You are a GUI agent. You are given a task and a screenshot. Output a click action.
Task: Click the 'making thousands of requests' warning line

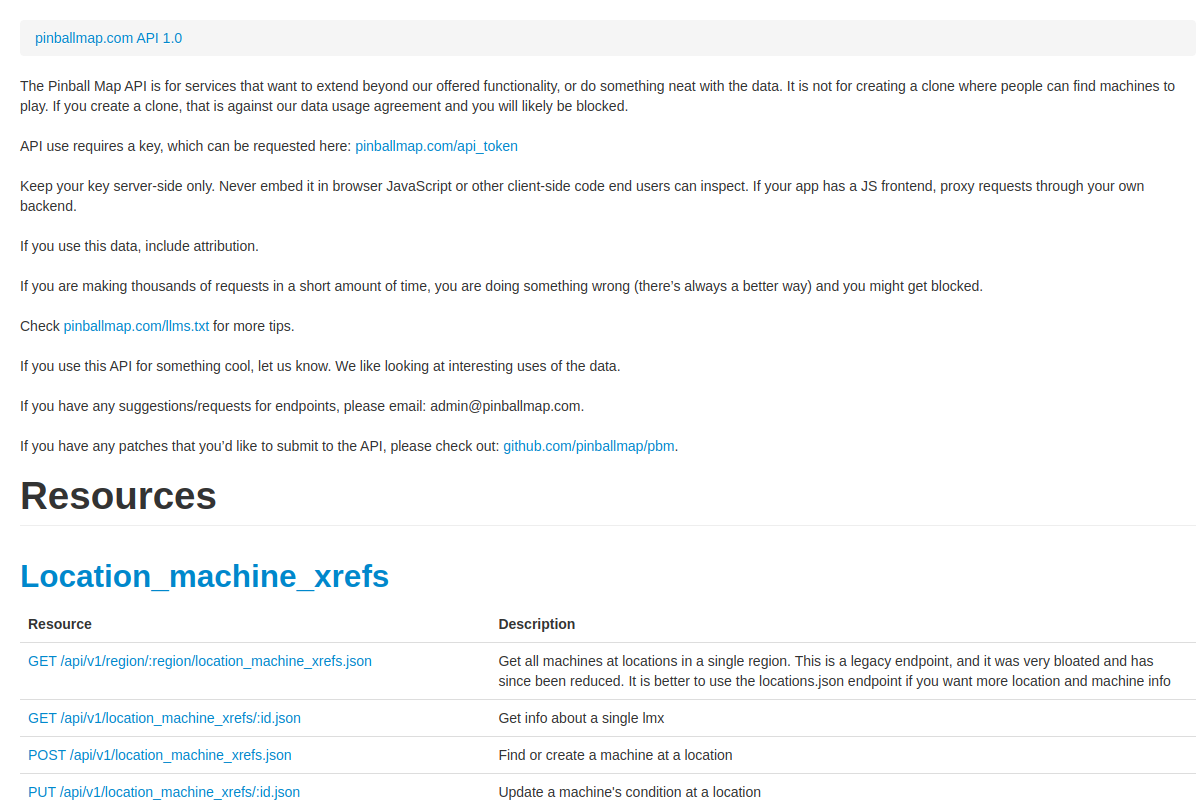pos(501,286)
